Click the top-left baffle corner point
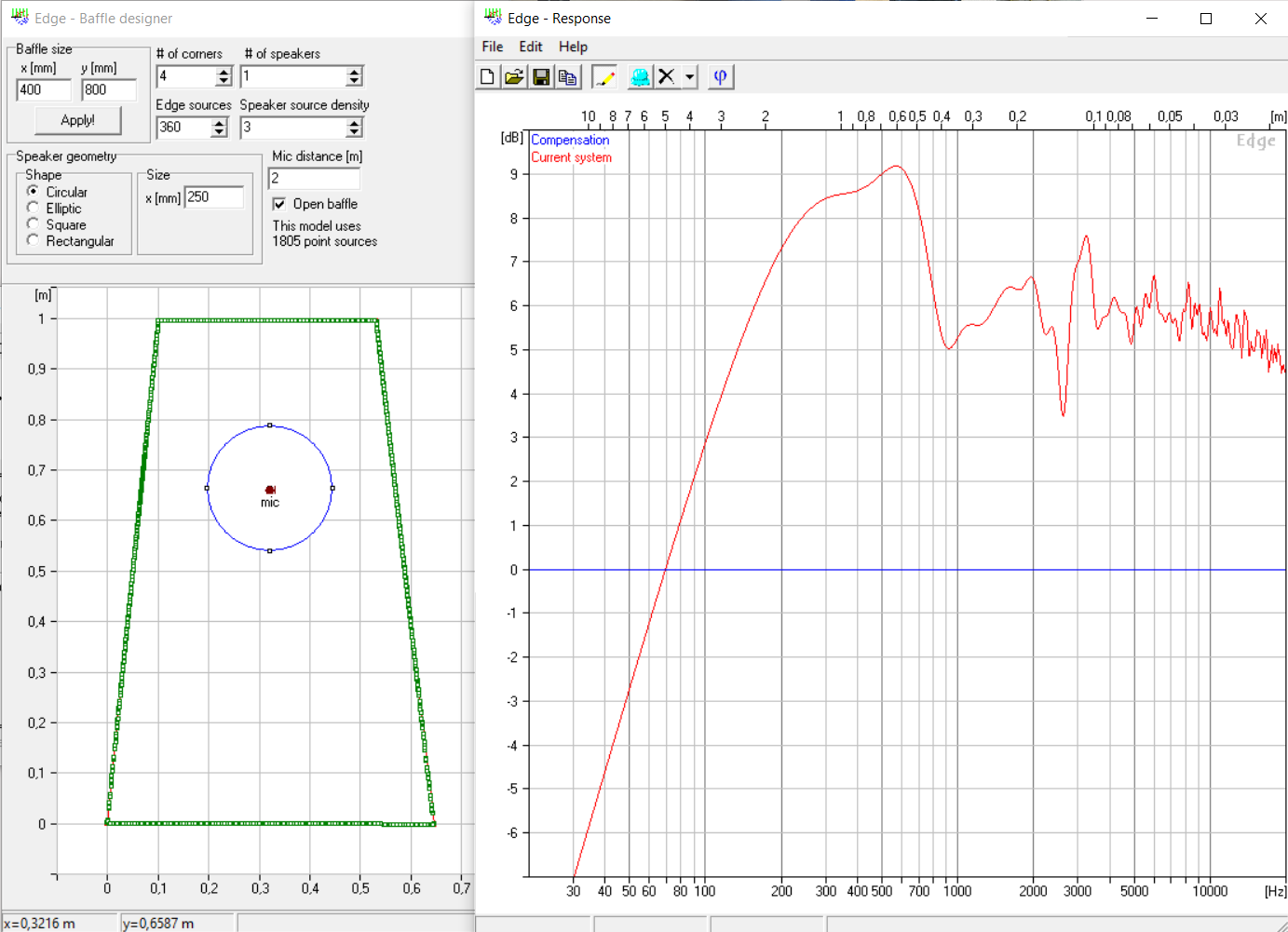The width and height of the screenshot is (1288, 932). coord(157,321)
